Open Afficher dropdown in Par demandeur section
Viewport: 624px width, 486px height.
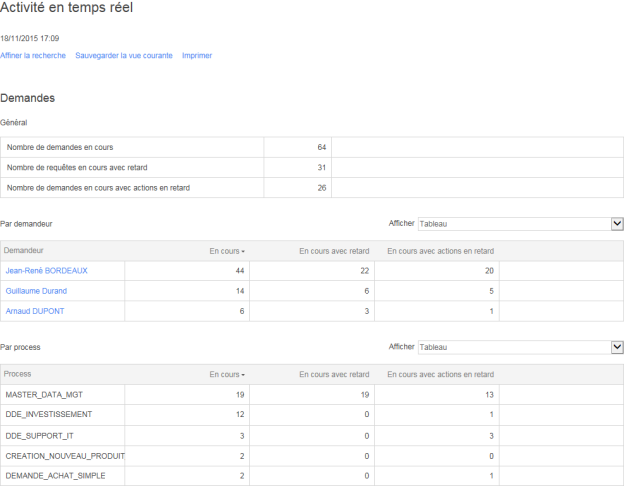click(x=520, y=224)
